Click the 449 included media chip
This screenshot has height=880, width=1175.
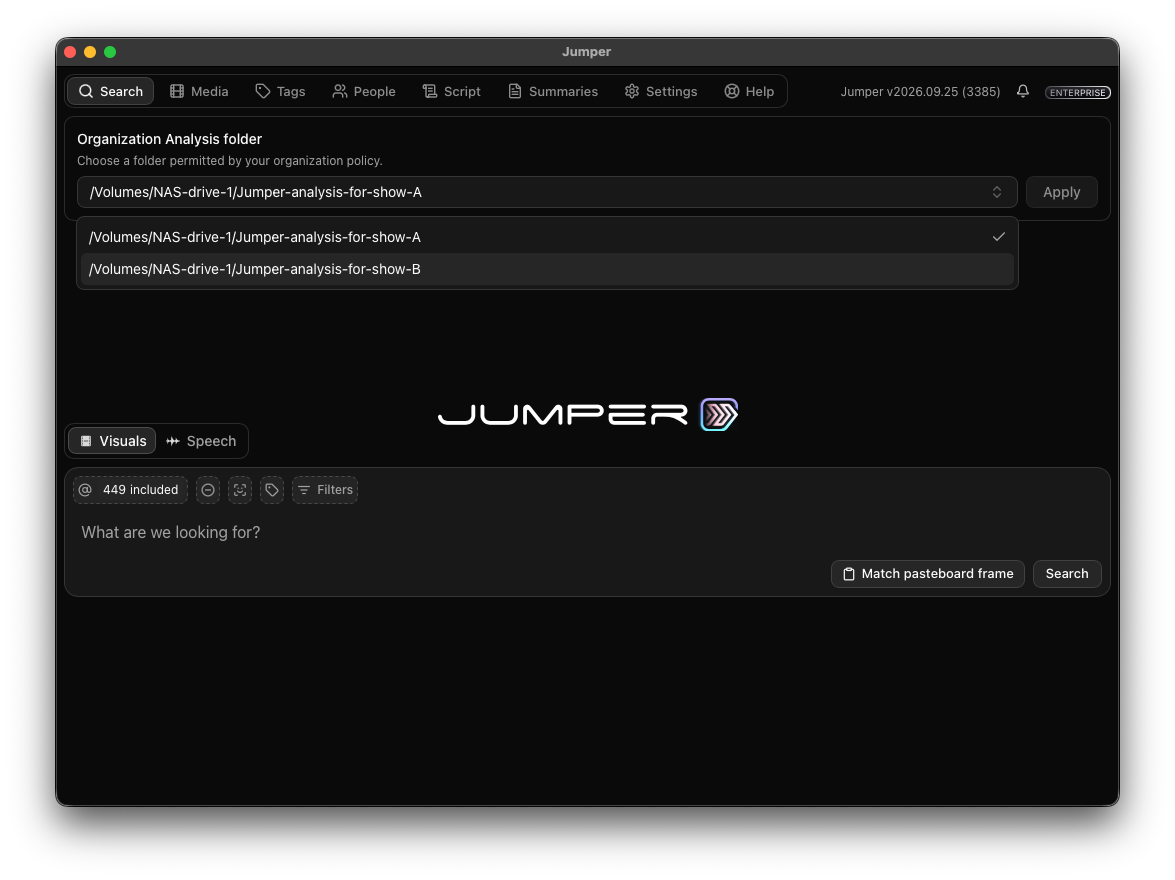click(130, 489)
